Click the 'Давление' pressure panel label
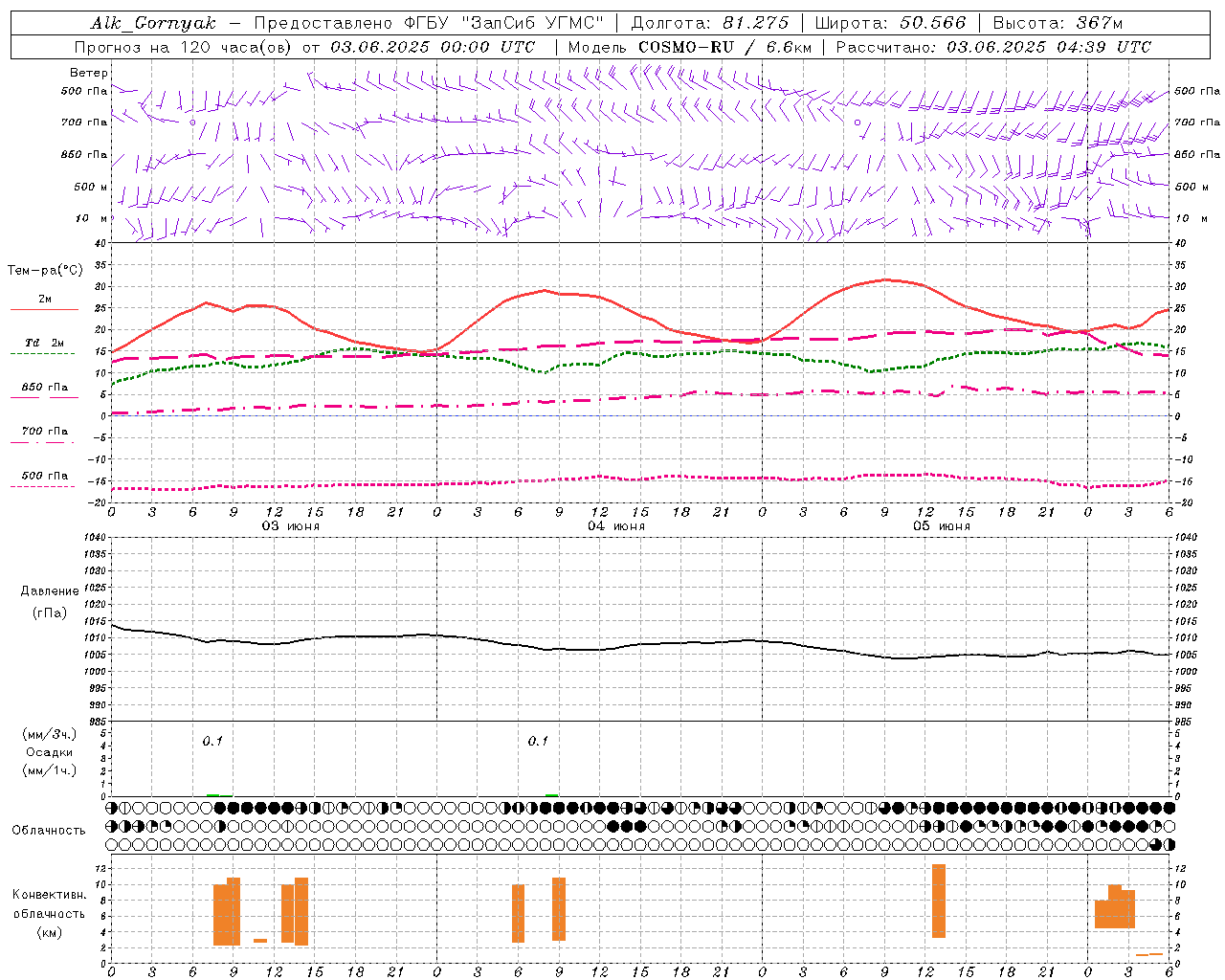Viewport: 1225px width, 980px height. 50,591
